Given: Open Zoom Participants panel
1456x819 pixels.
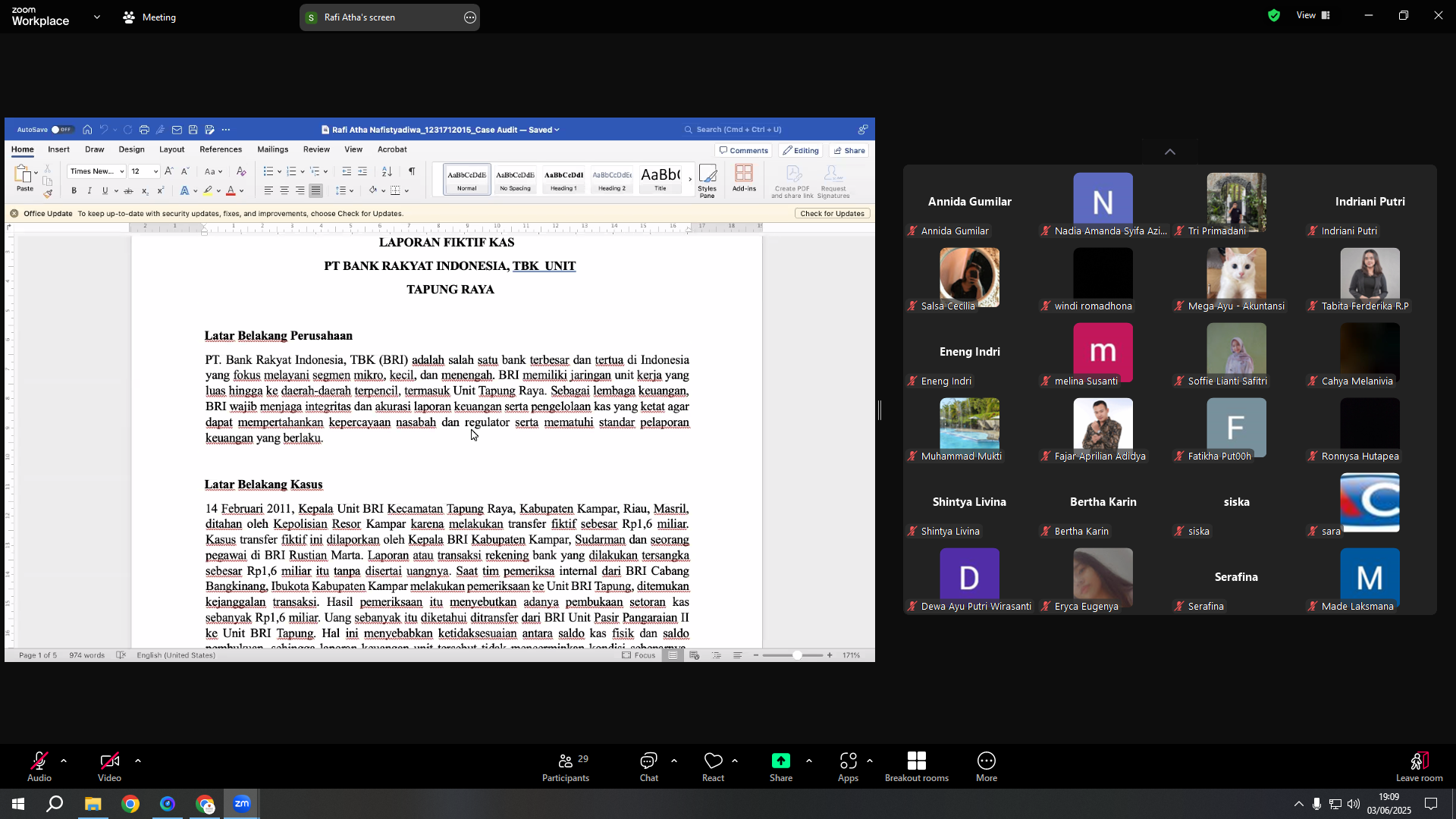Looking at the screenshot, I should (x=566, y=767).
